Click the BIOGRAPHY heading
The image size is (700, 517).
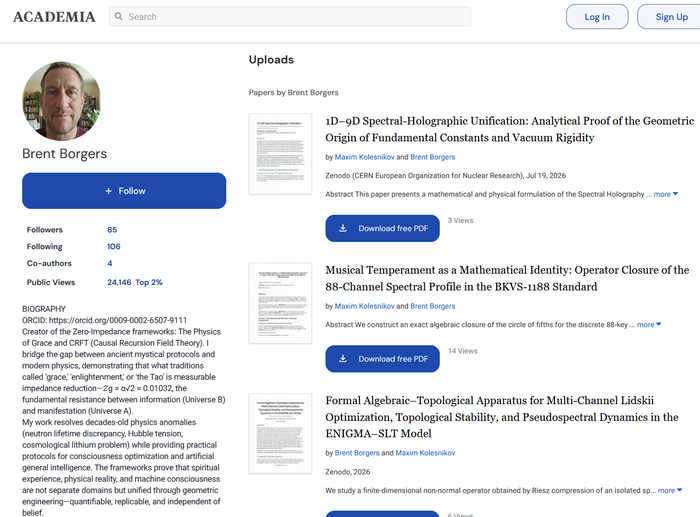coord(44,309)
